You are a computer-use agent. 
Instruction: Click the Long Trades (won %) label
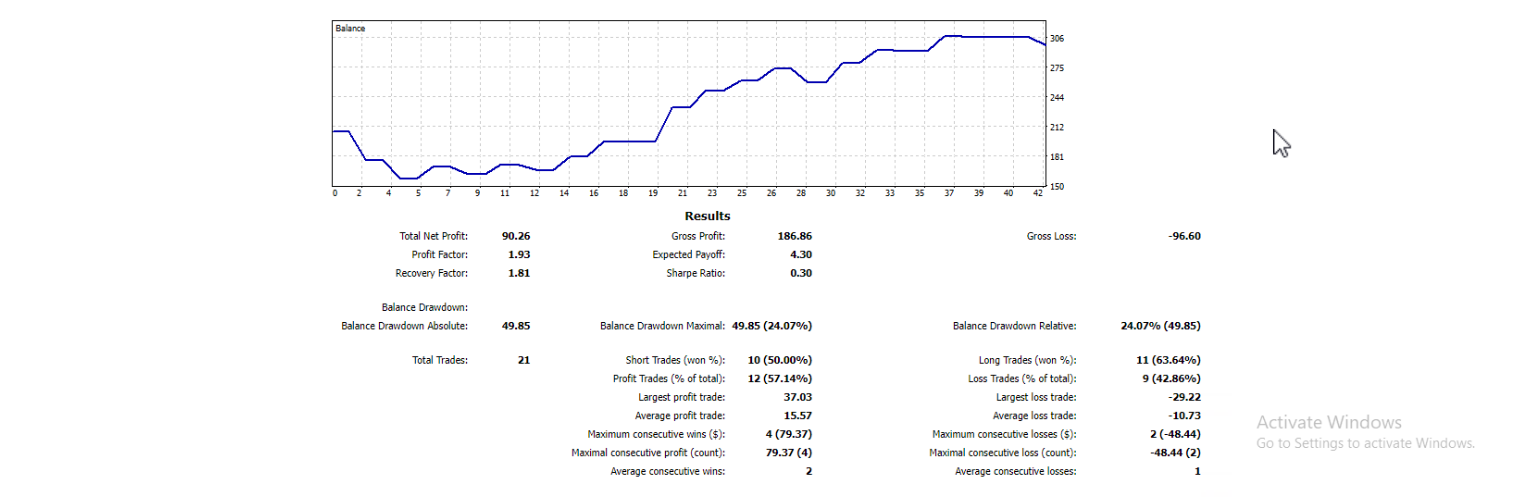1028,360
